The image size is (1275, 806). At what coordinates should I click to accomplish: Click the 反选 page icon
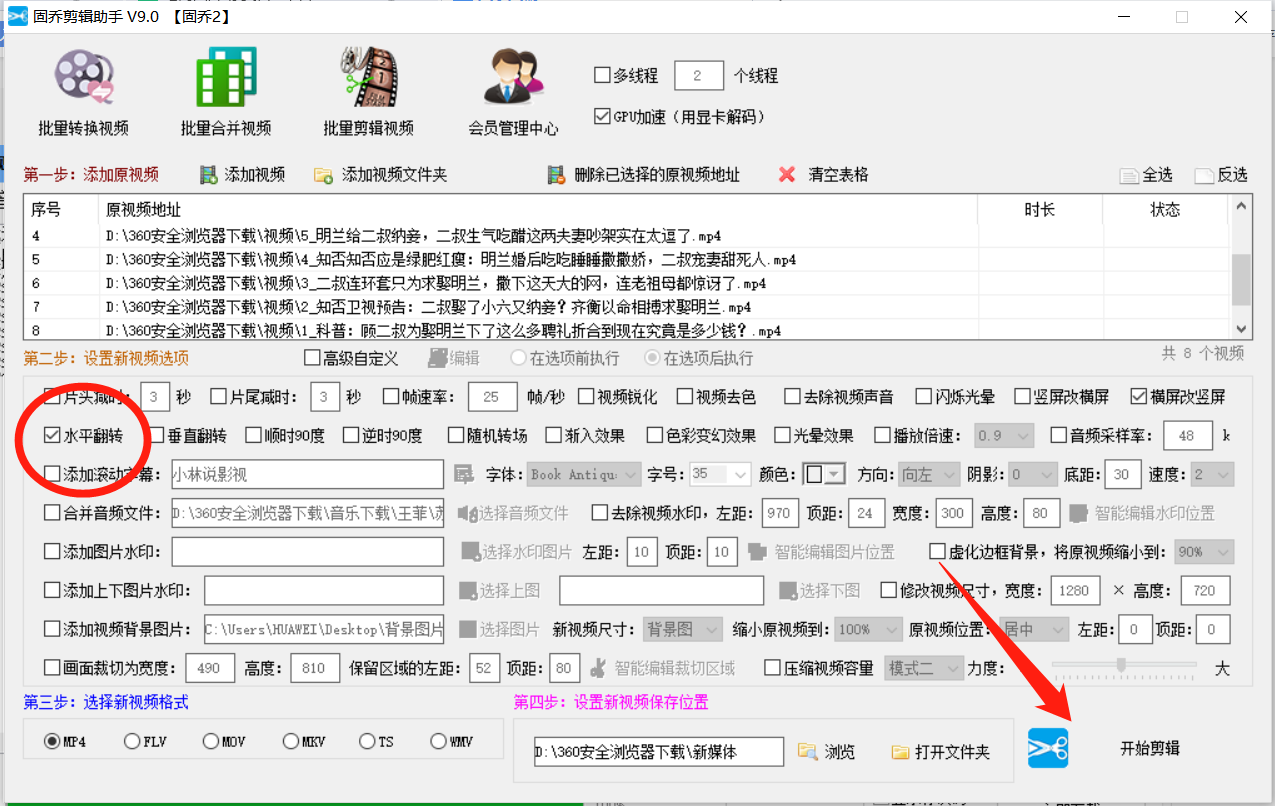(1204, 175)
